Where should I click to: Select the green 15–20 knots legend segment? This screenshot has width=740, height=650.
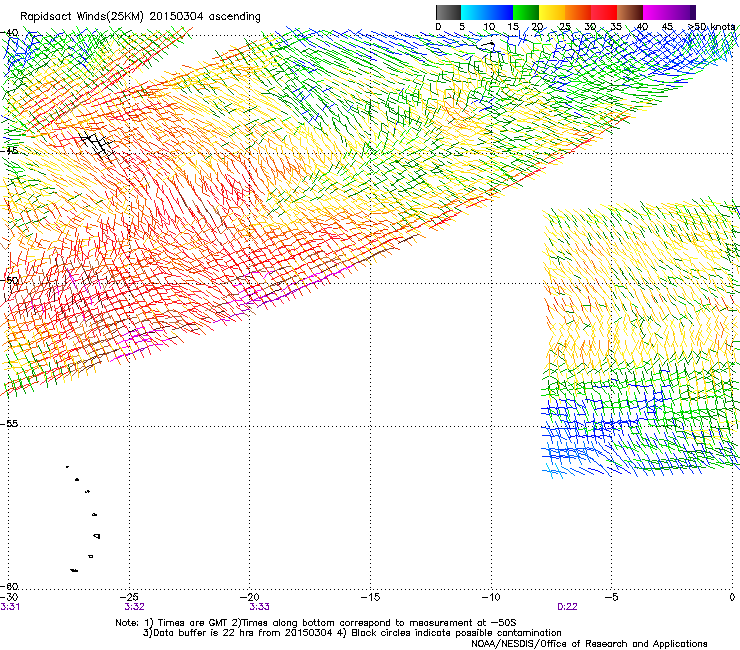point(525,12)
